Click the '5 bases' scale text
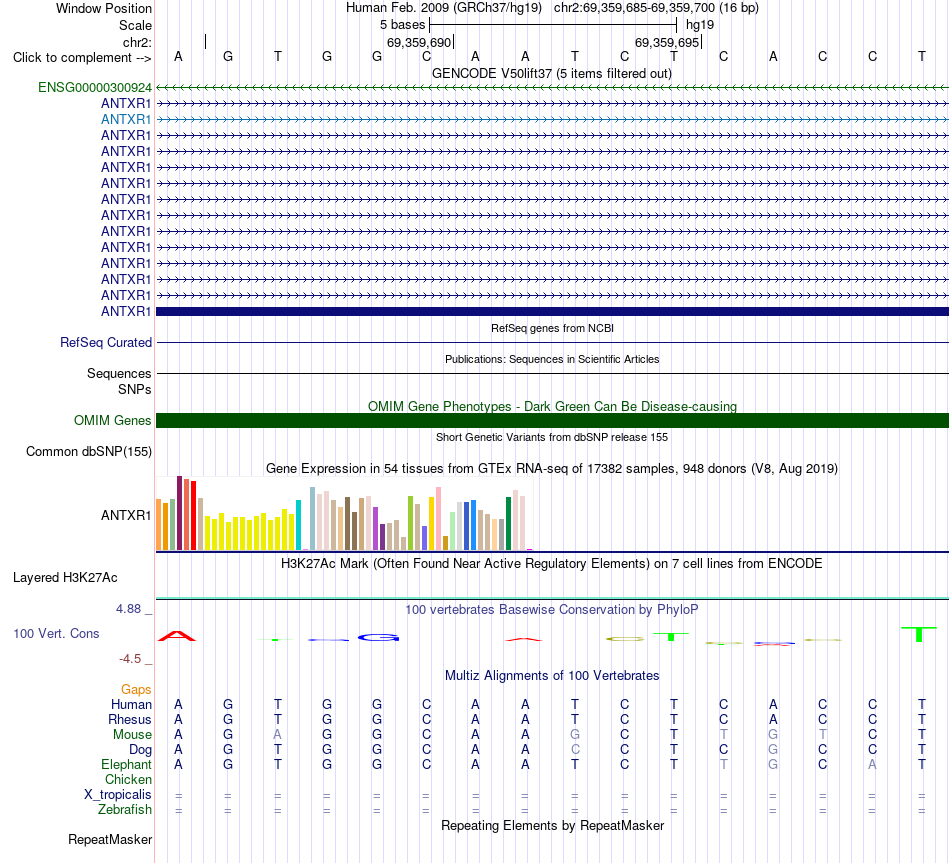Screen dimensions: 950x863 [402, 25]
